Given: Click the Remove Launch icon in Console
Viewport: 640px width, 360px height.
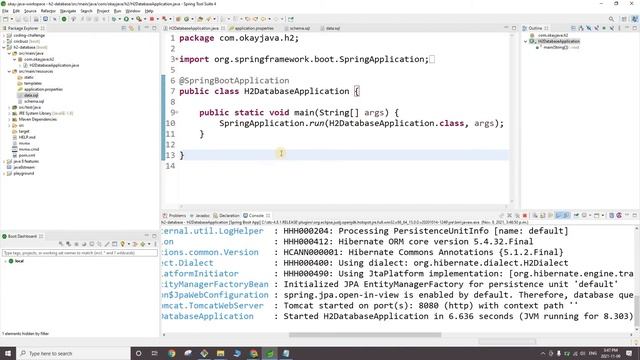Looking at the screenshot, I should 509,216.
